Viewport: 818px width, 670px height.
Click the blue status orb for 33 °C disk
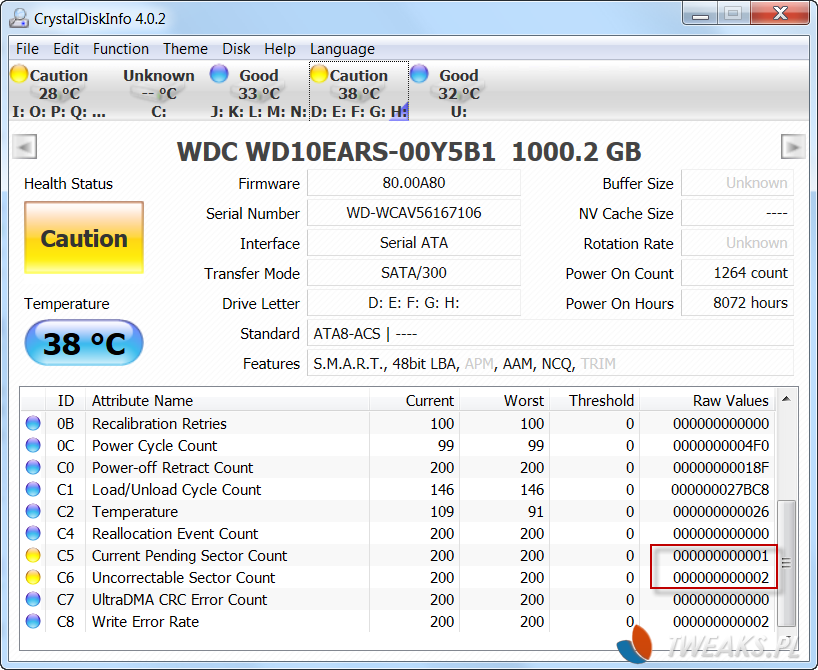[219, 74]
